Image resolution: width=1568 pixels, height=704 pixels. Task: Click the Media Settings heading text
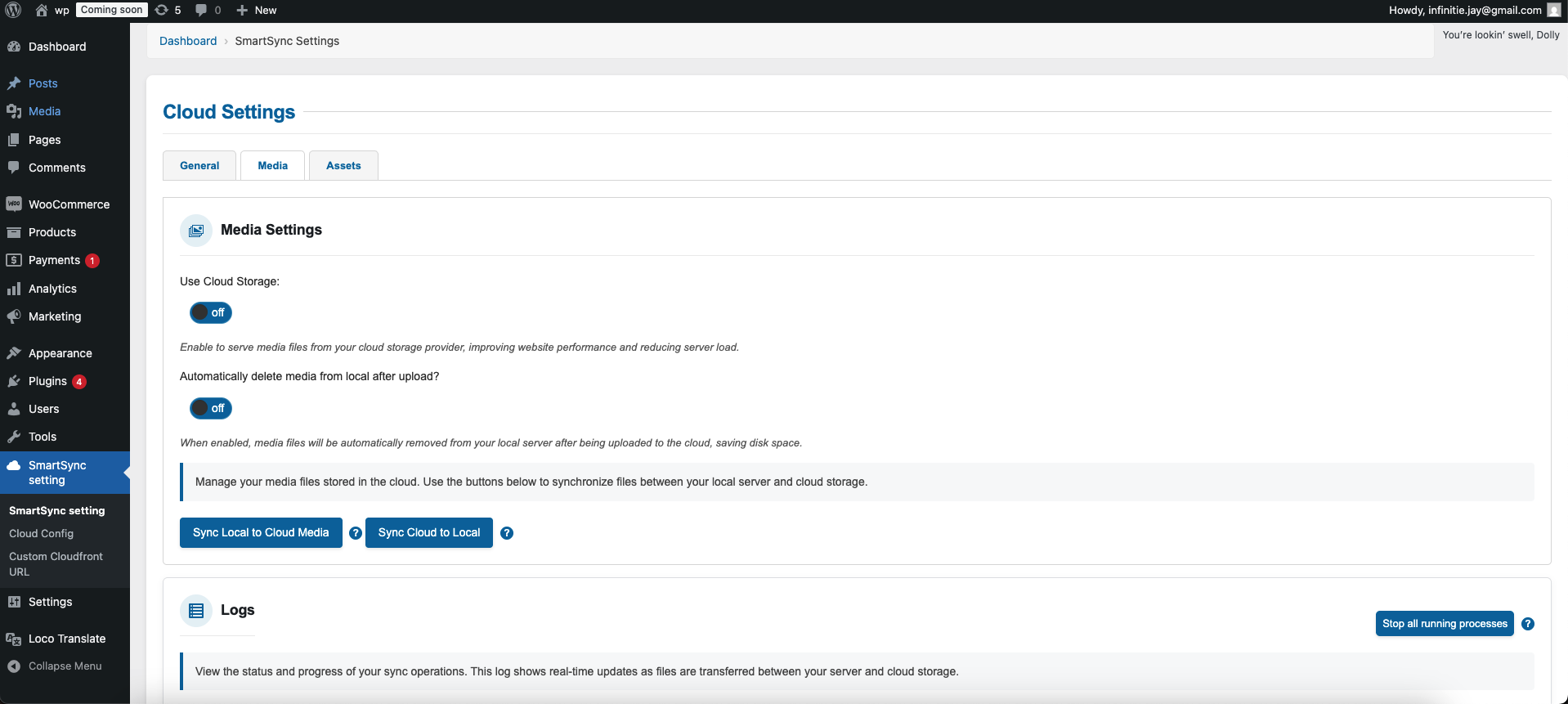tap(271, 230)
